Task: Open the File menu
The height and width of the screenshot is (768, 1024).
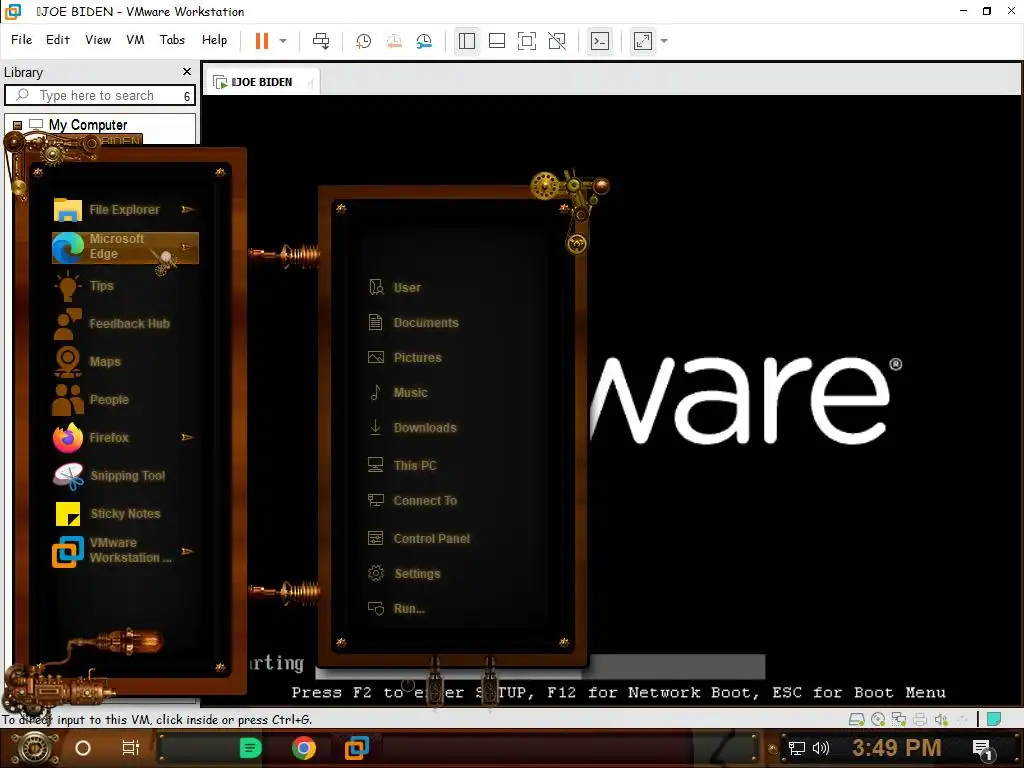Action: pyautogui.click(x=21, y=40)
